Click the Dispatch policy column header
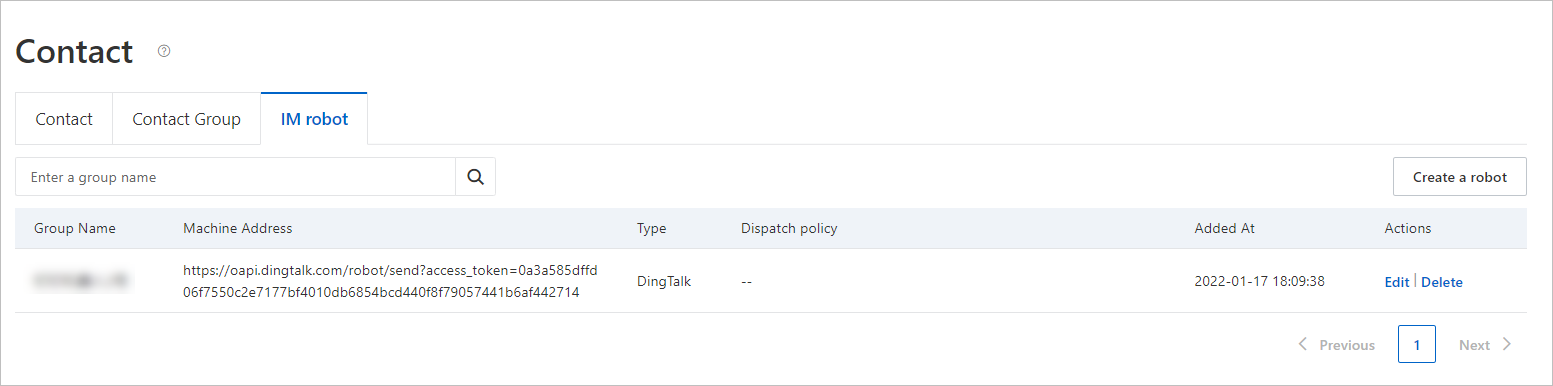 (x=789, y=228)
